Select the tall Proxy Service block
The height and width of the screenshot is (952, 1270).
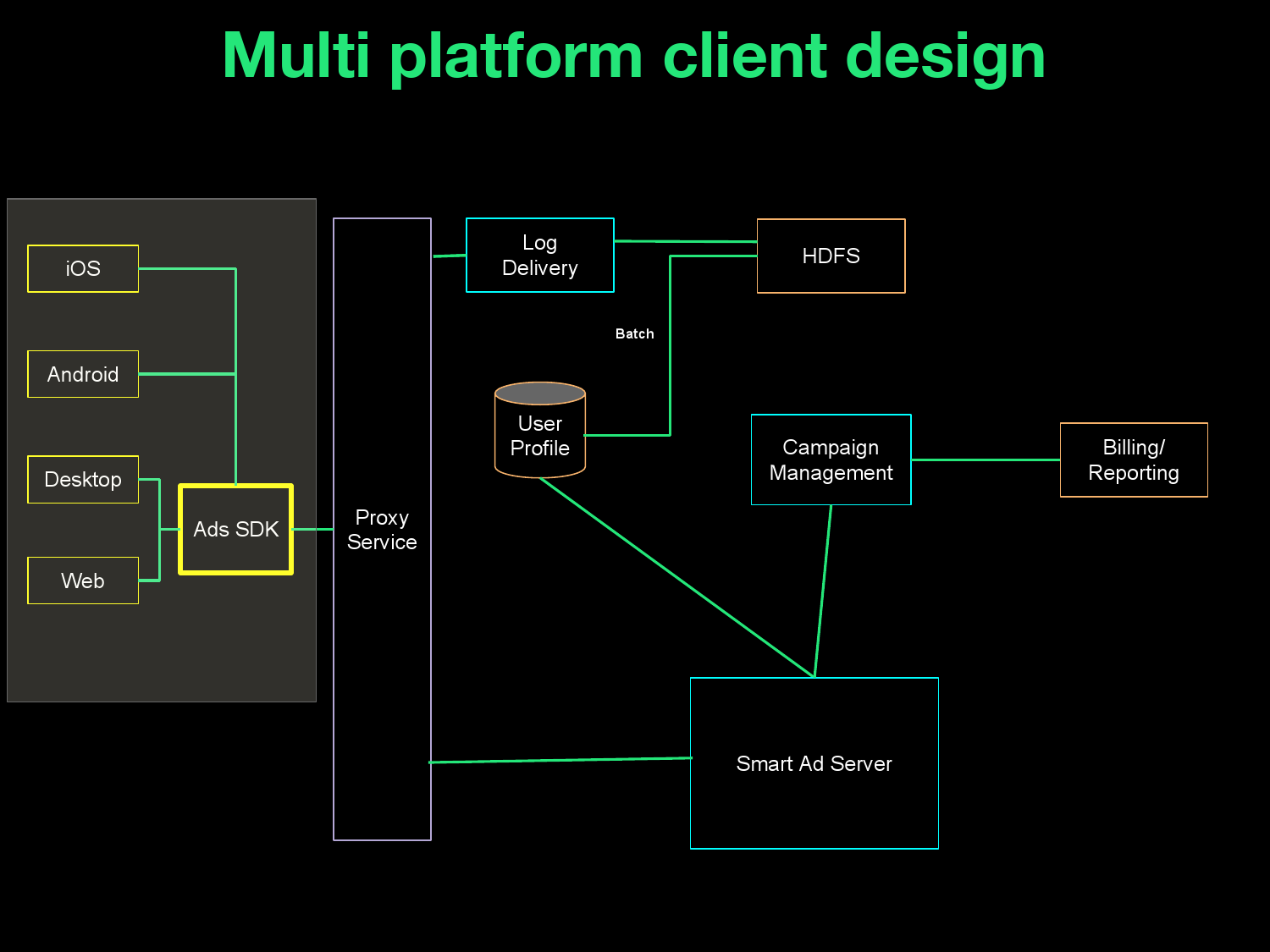[x=382, y=530]
